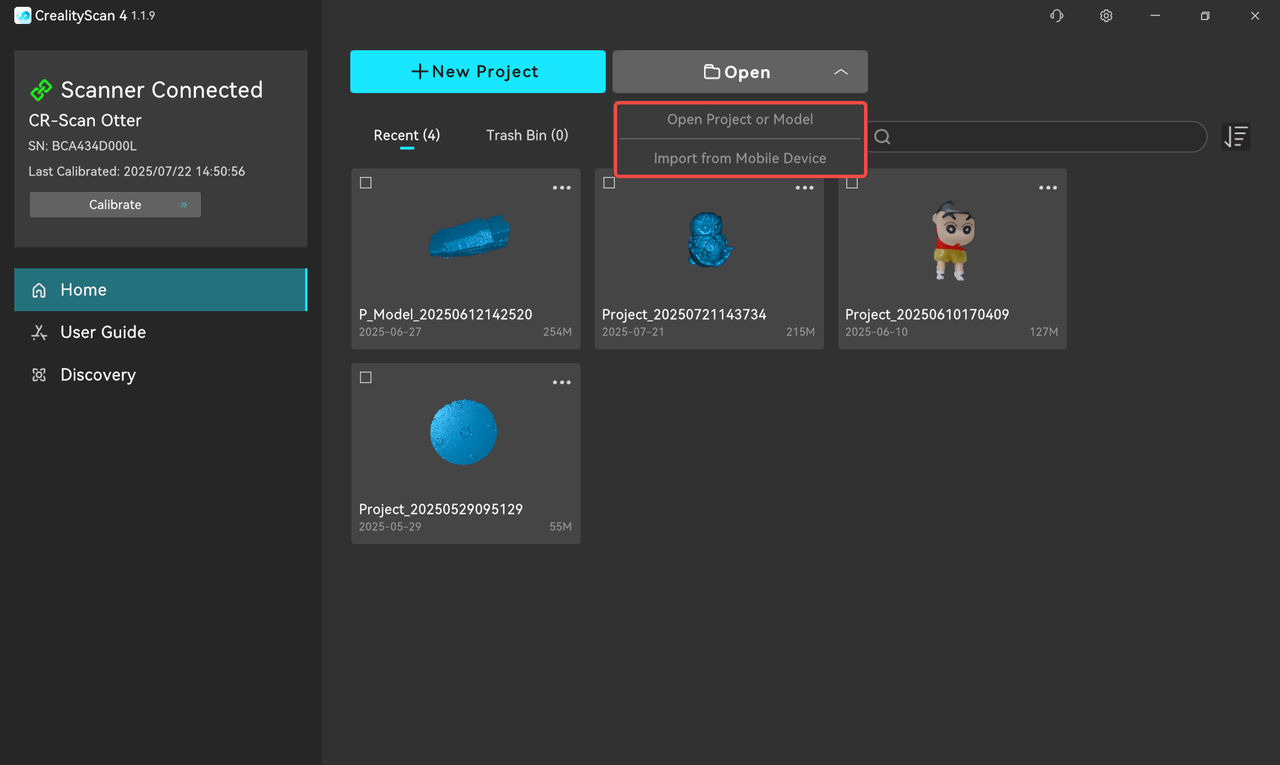Select the Project_20250721143734 checkbox
The width and height of the screenshot is (1280, 765).
point(609,183)
